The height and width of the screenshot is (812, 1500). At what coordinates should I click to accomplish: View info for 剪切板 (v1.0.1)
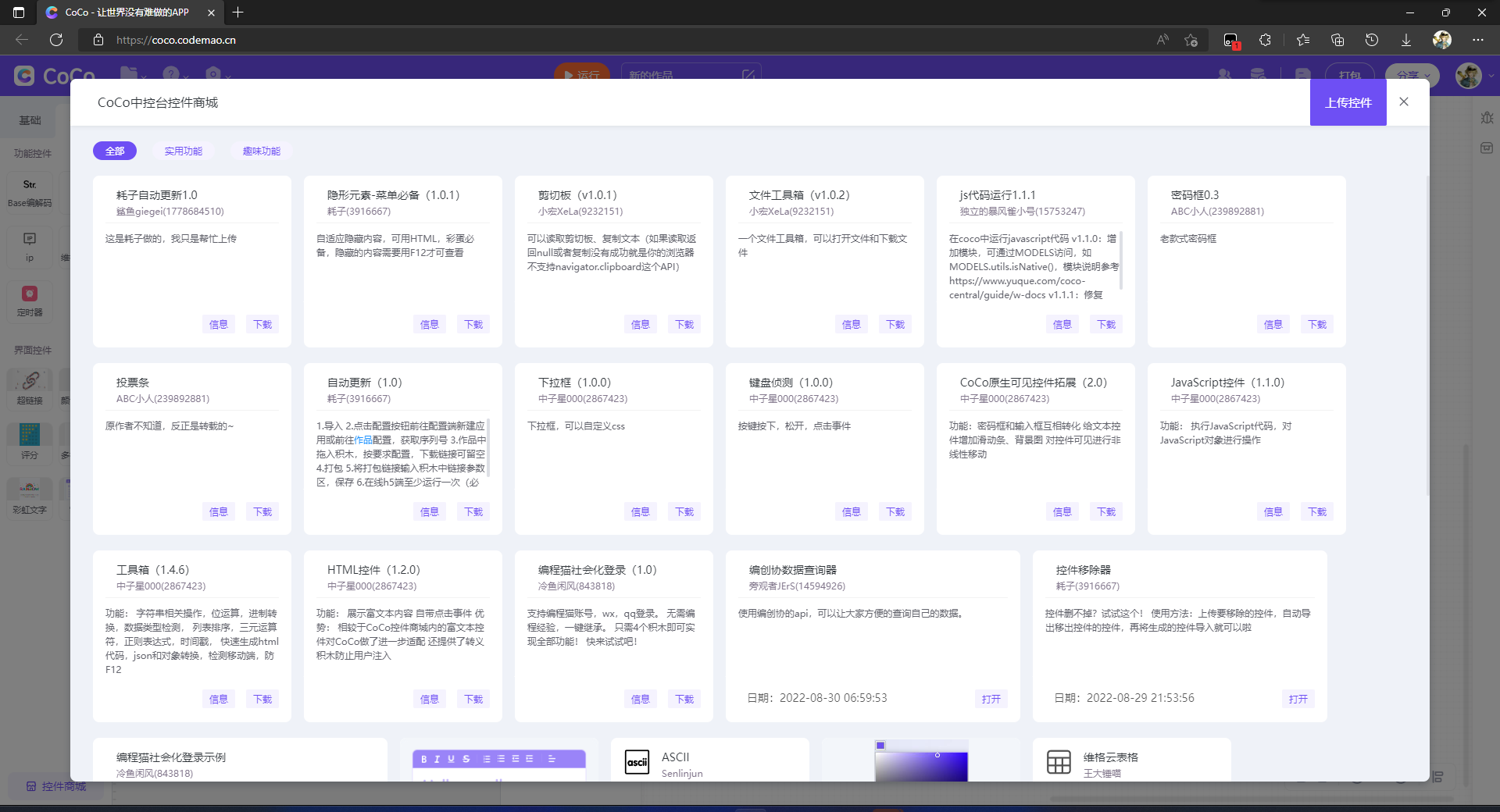(641, 324)
